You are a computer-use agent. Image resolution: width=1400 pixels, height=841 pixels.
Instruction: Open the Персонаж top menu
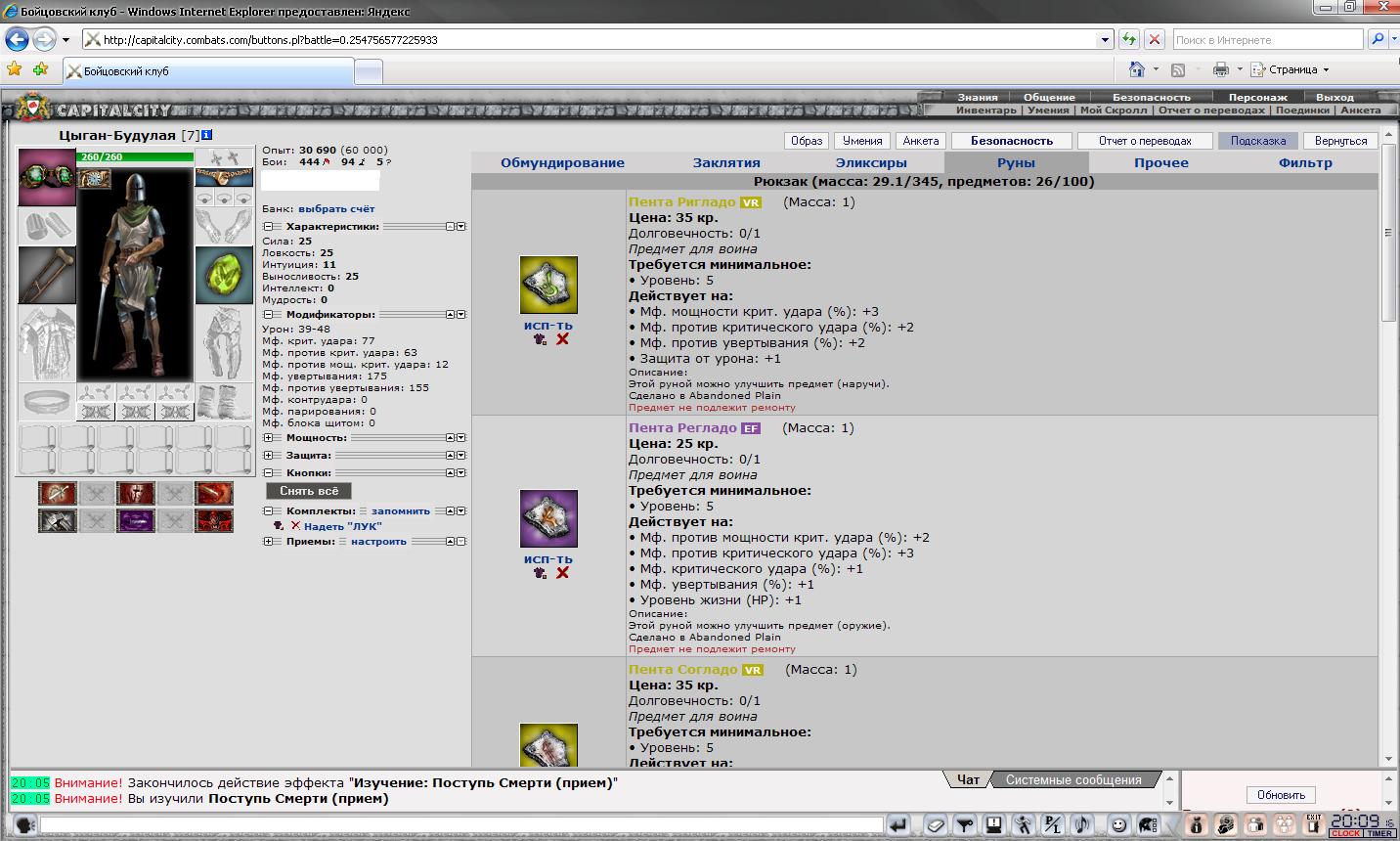1258,98
